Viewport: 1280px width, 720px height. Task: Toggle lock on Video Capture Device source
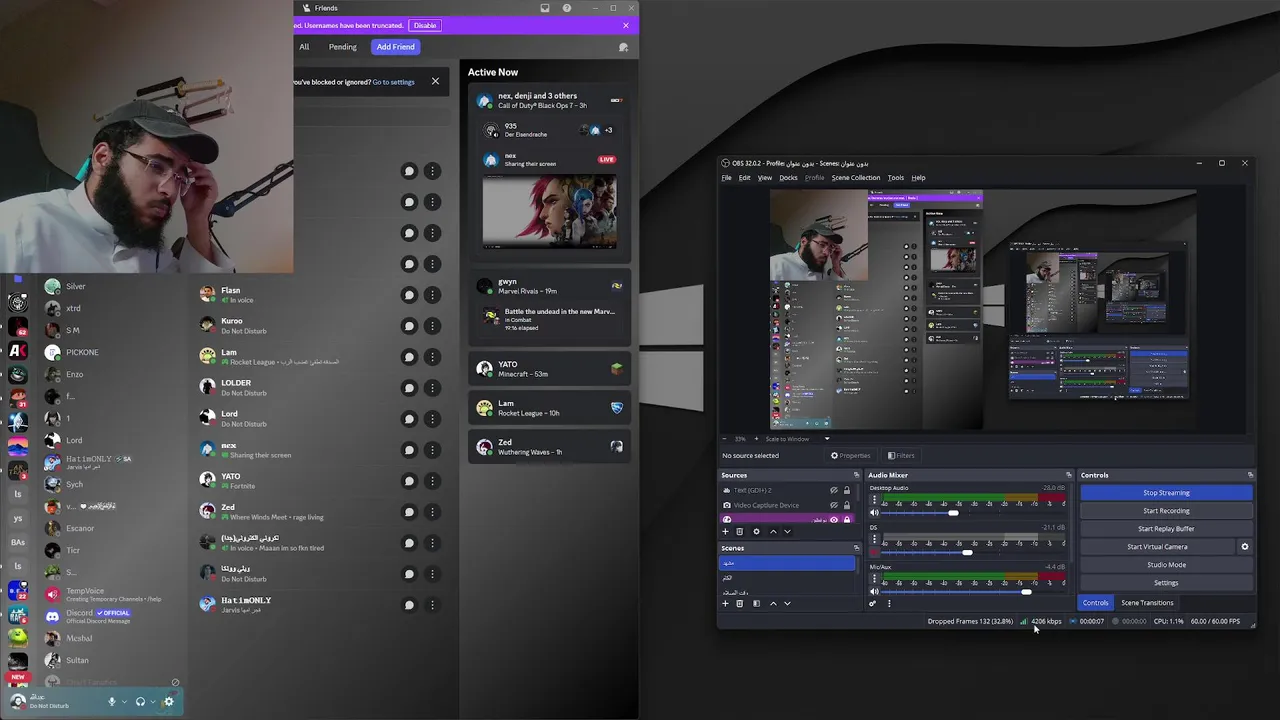click(x=847, y=505)
